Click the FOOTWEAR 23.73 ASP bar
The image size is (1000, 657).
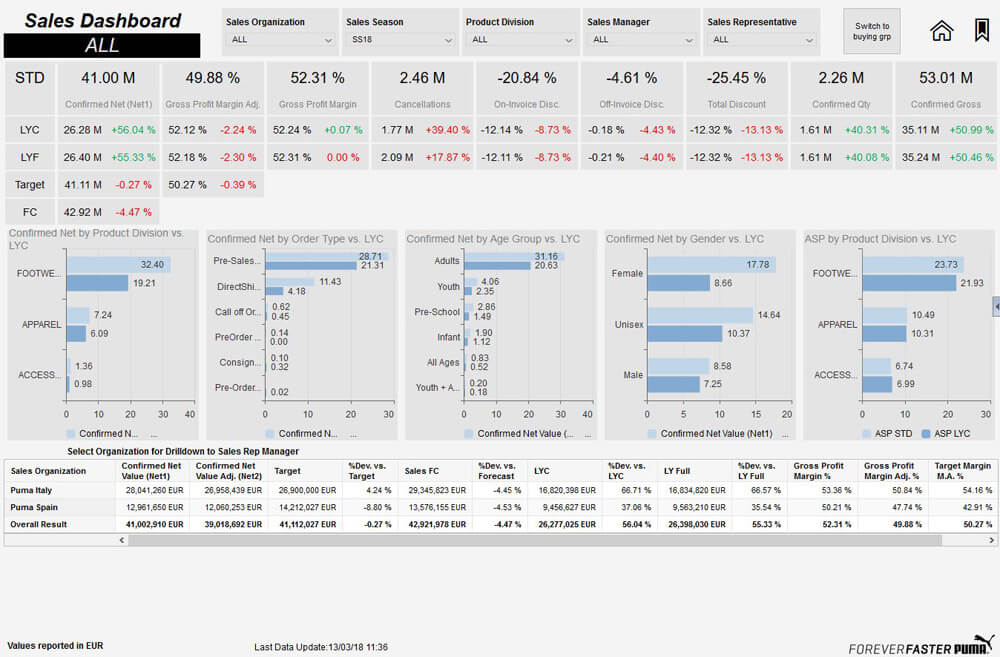913,265
